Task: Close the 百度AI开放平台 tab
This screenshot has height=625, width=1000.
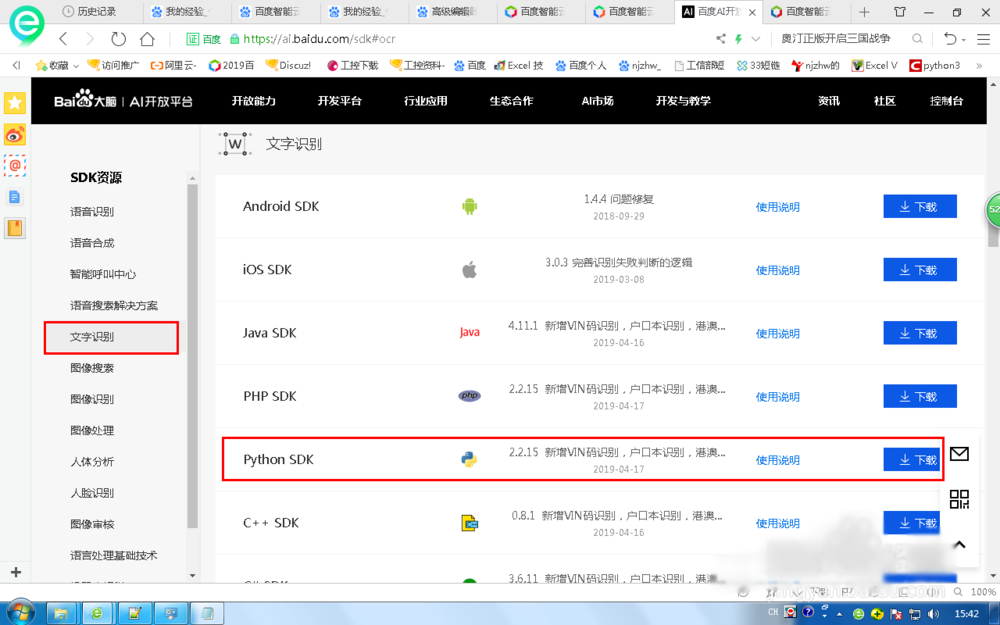Action: [753, 12]
